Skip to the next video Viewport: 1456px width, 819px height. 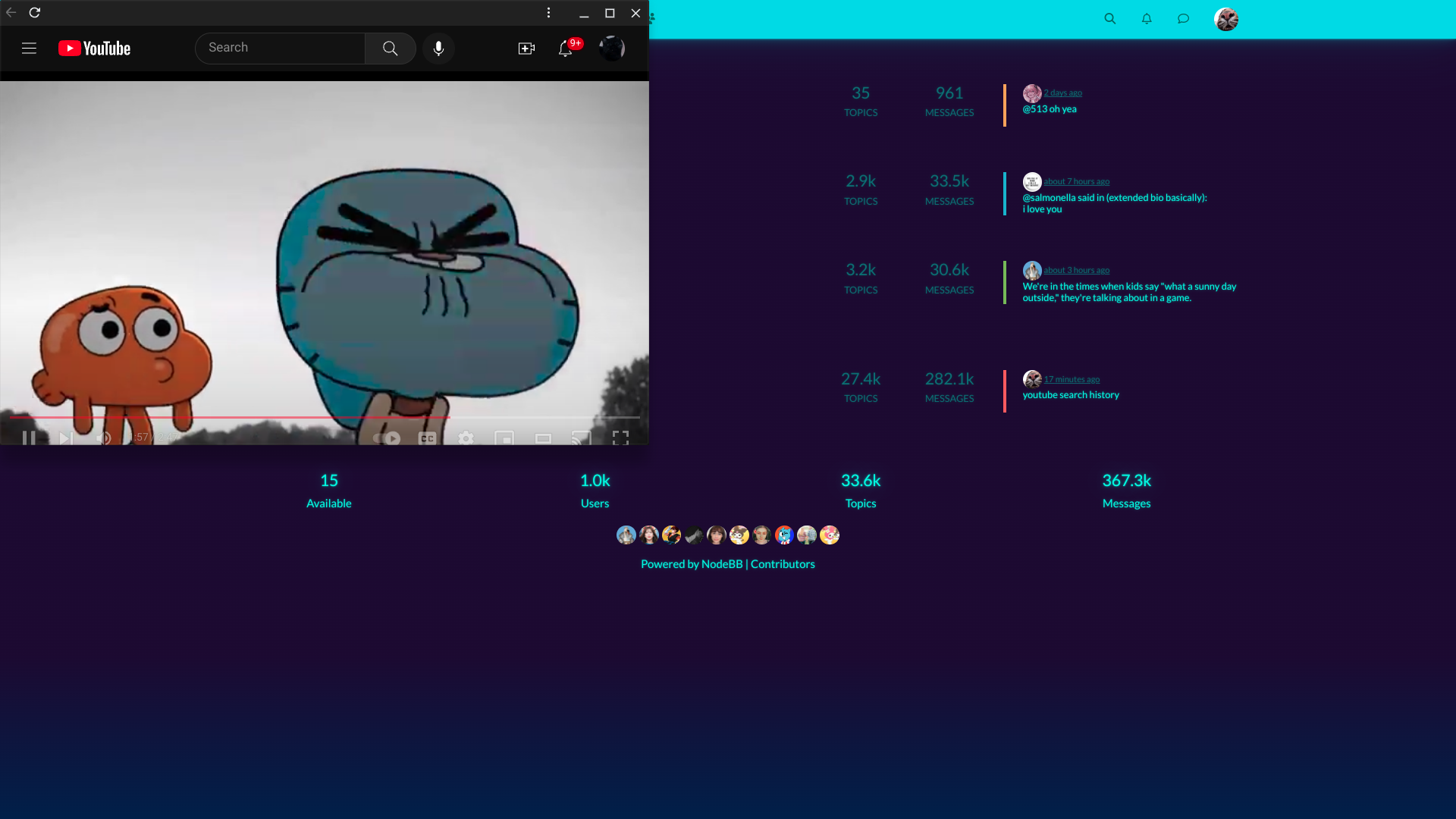(x=66, y=438)
